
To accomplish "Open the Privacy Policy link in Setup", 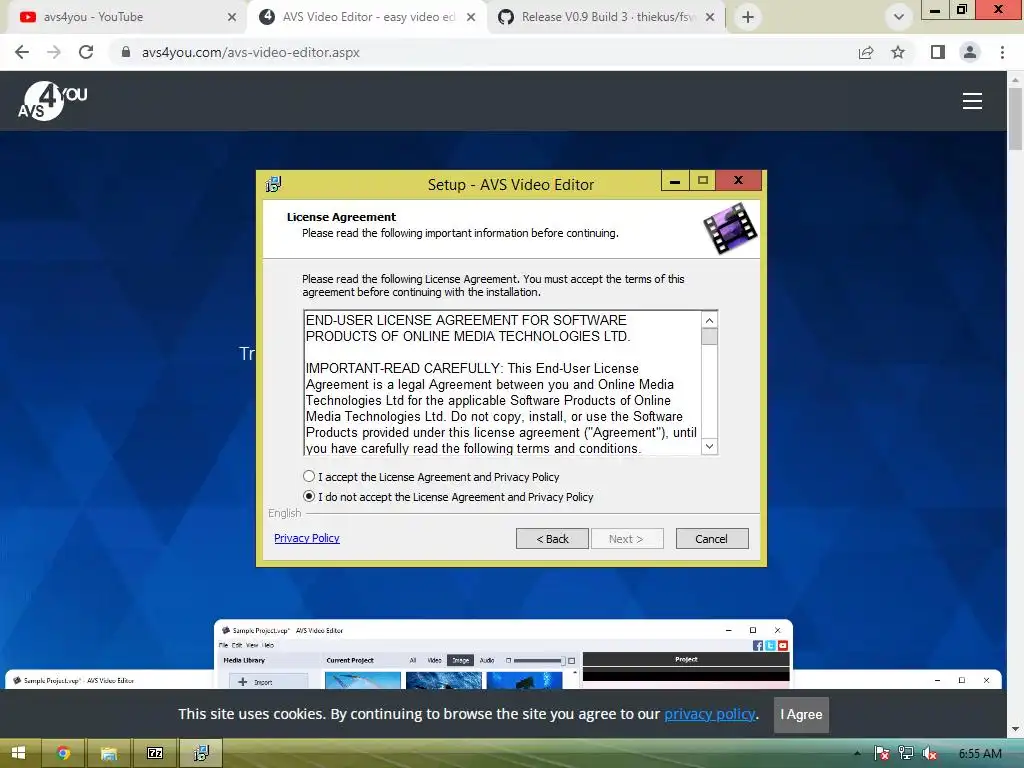I will 306,538.
